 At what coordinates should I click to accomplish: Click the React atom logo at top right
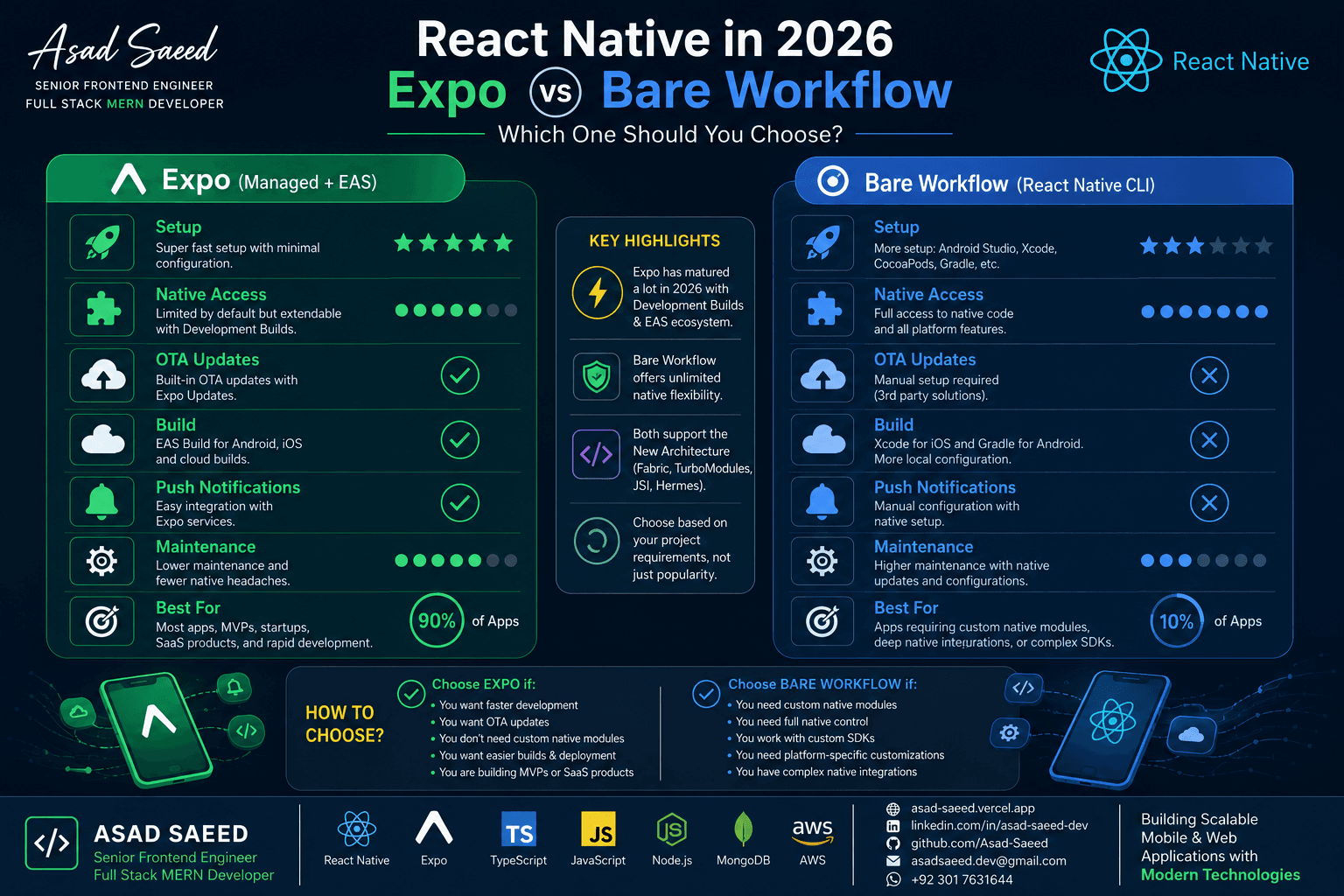1126,60
